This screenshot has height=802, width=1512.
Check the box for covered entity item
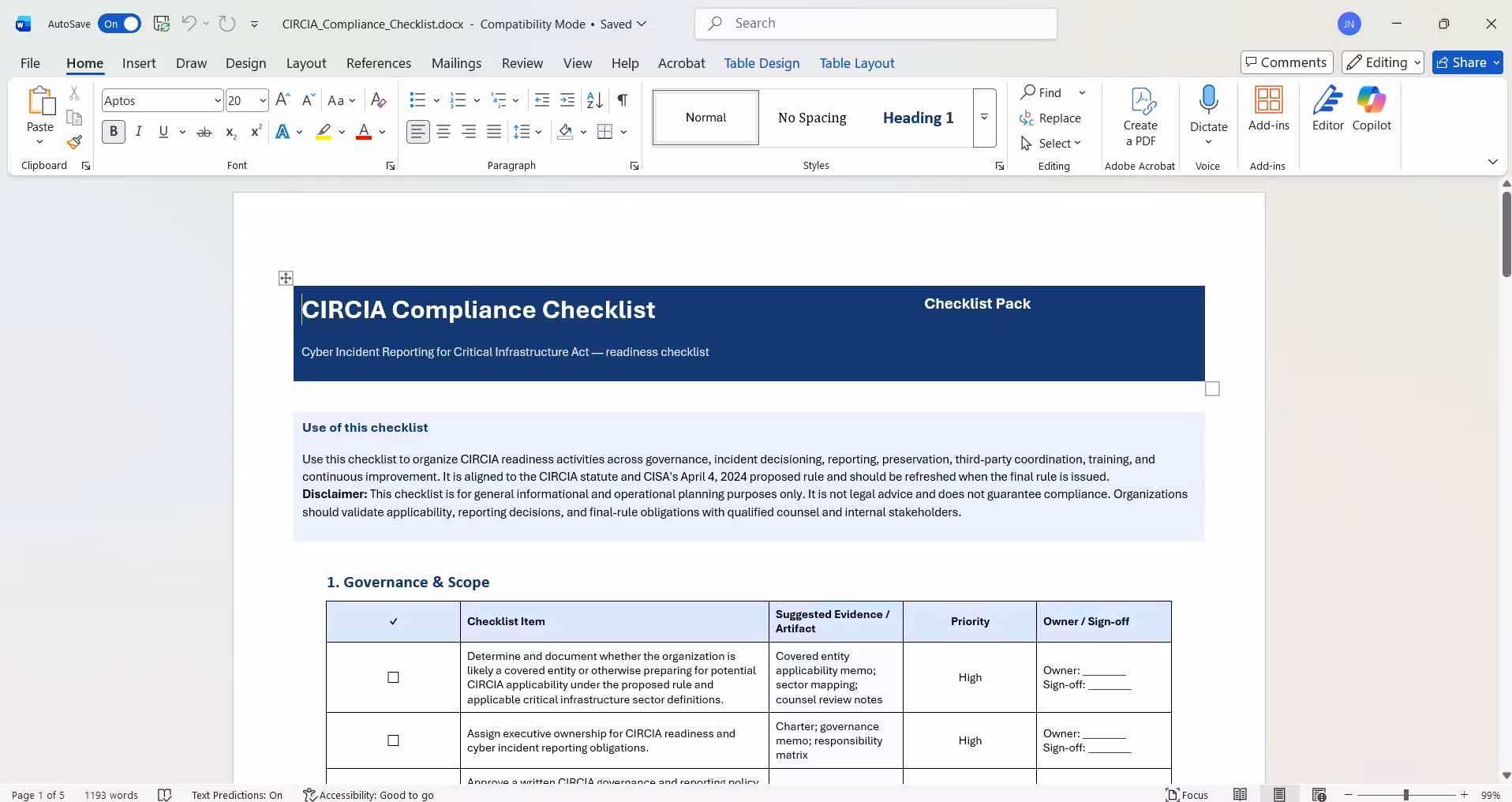(393, 677)
